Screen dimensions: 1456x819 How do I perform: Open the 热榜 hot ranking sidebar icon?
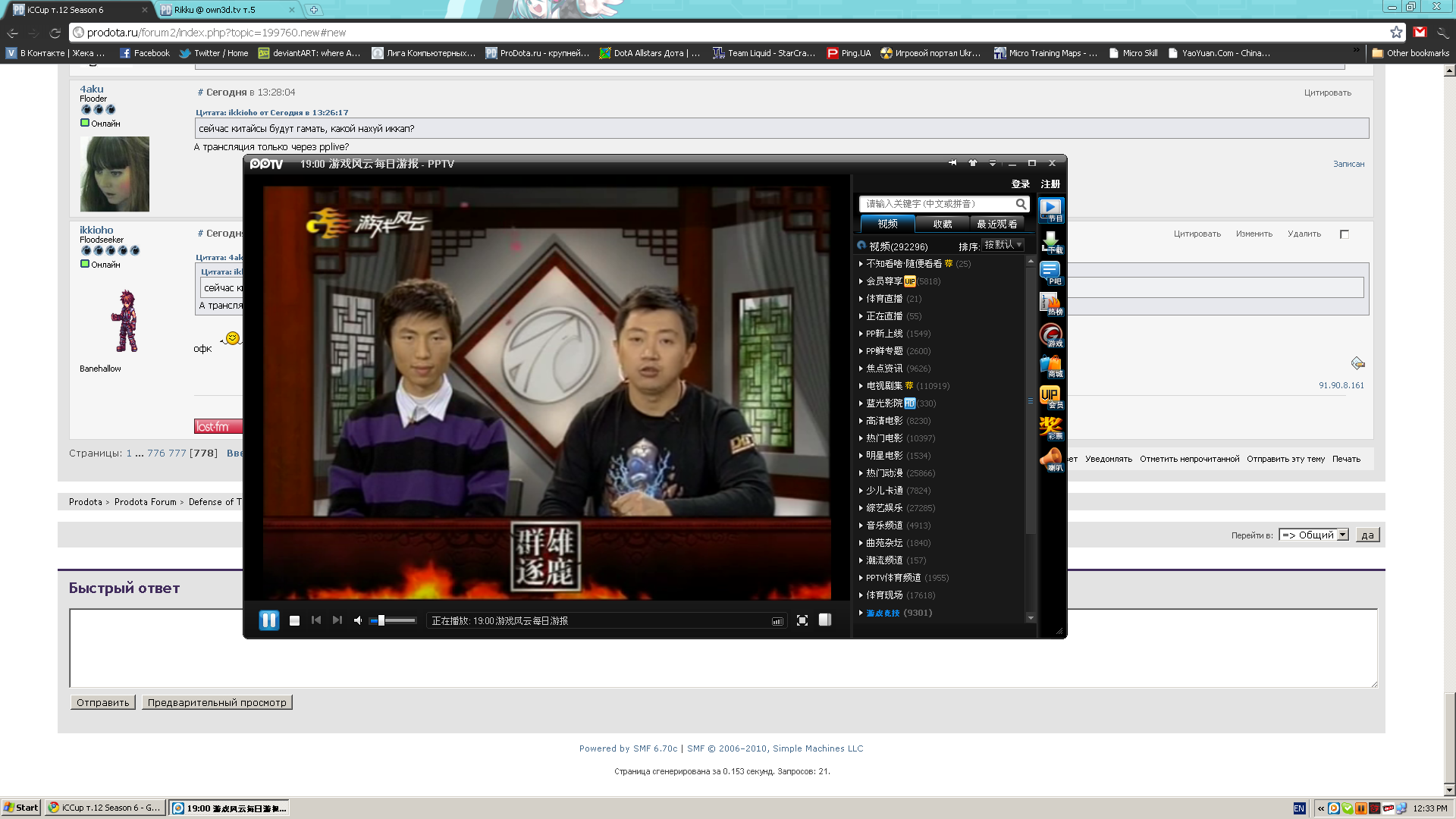pos(1050,303)
